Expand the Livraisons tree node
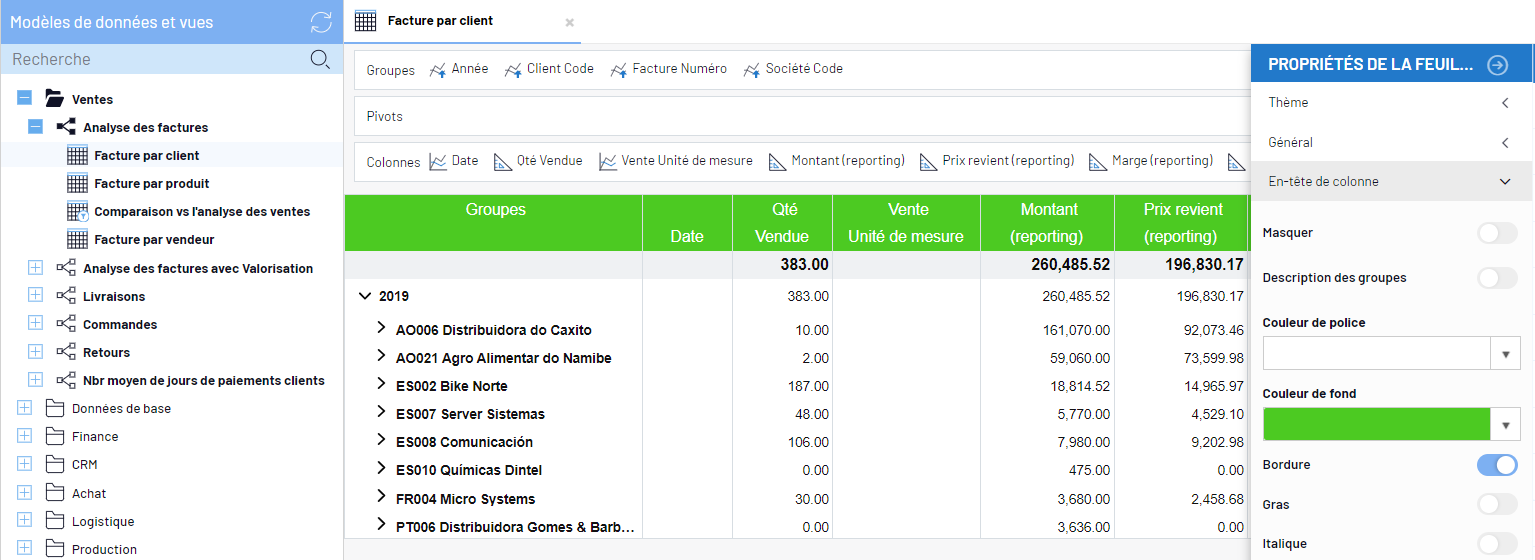Screen dimensions: 1535x560 pyautogui.click(x=35, y=296)
